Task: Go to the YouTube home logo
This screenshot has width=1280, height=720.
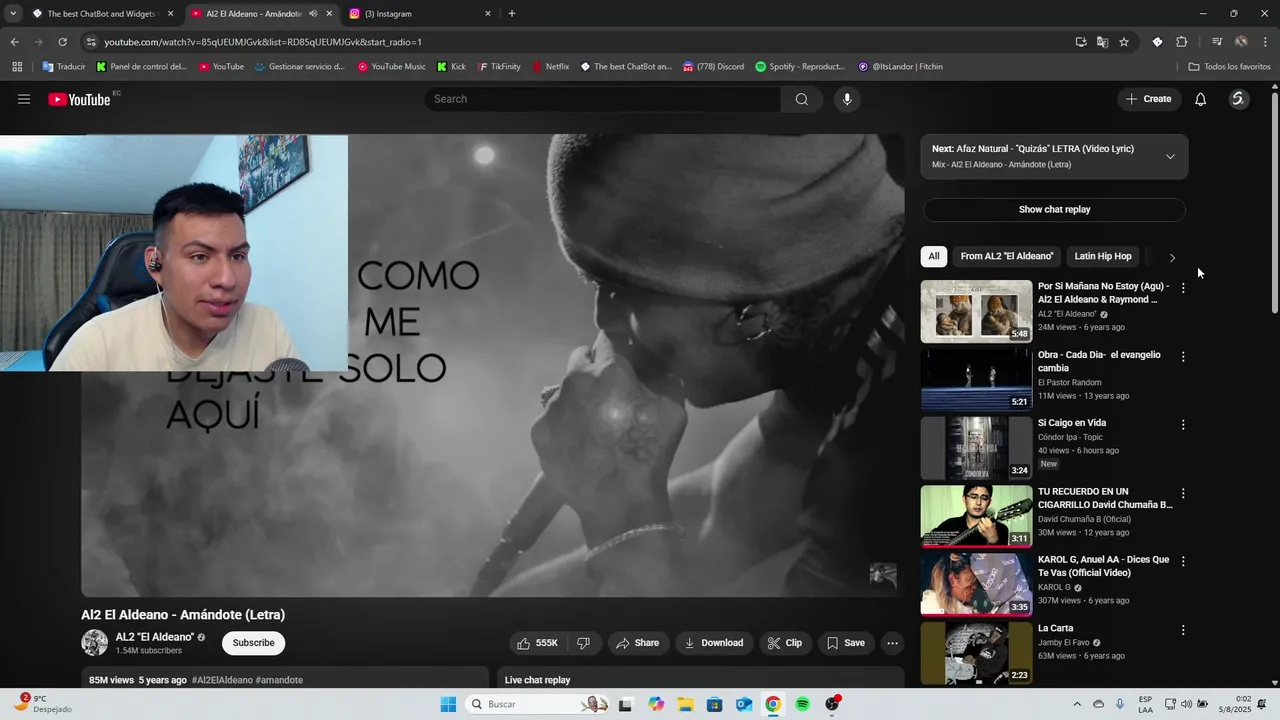Action: coord(79,99)
